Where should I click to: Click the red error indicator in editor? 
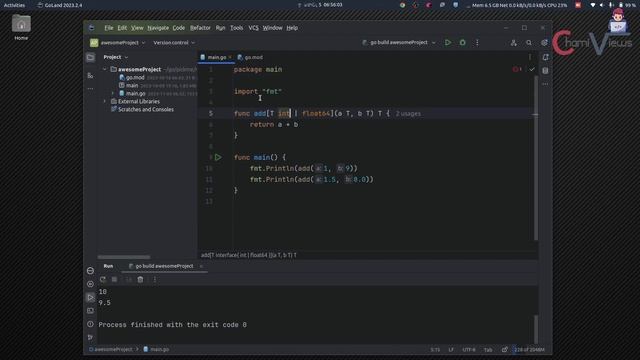[517, 69]
